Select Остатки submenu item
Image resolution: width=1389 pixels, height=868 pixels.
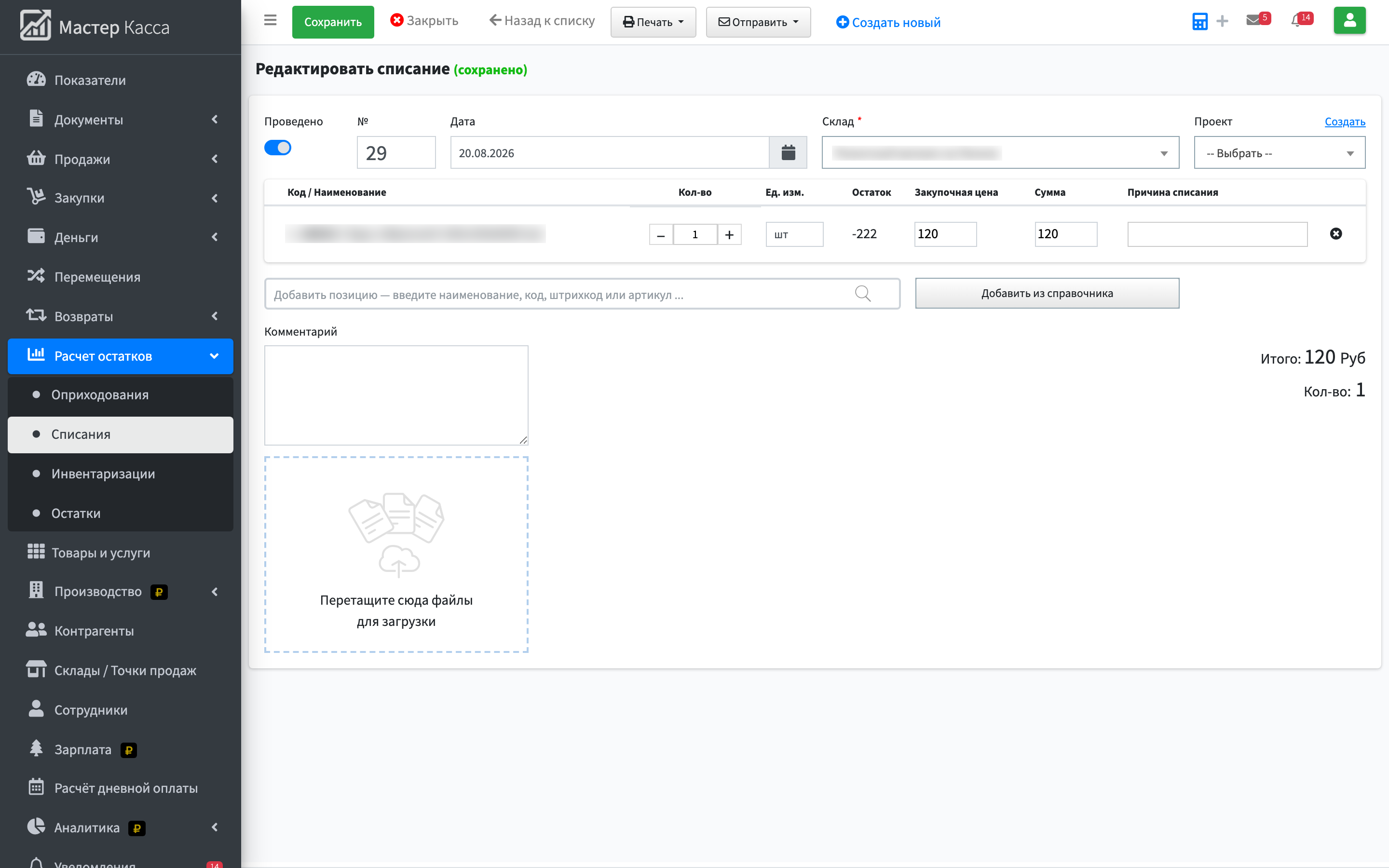click(x=121, y=513)
